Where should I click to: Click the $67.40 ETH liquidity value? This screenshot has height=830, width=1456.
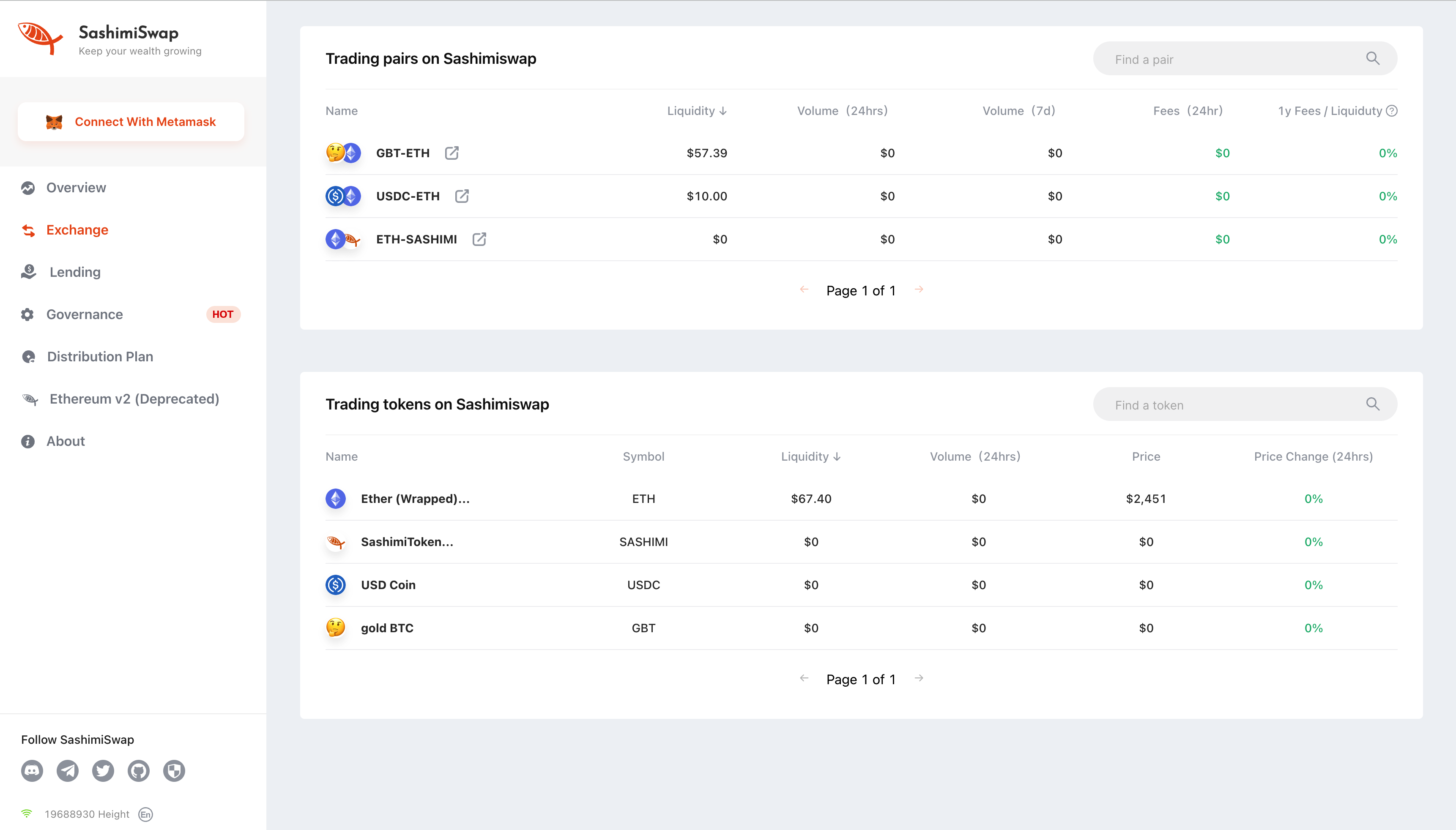click(x=811, y=499)
